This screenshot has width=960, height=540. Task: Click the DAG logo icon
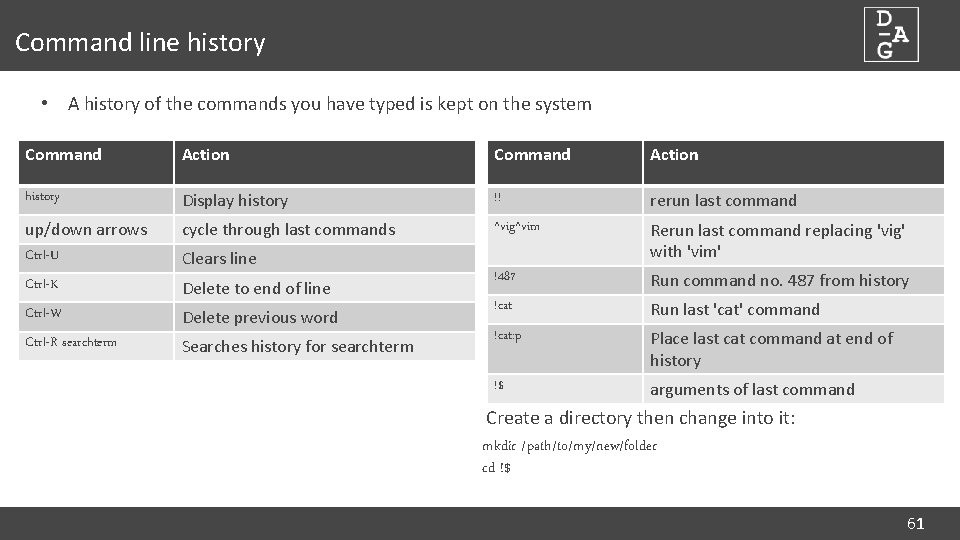pos(891,35)
